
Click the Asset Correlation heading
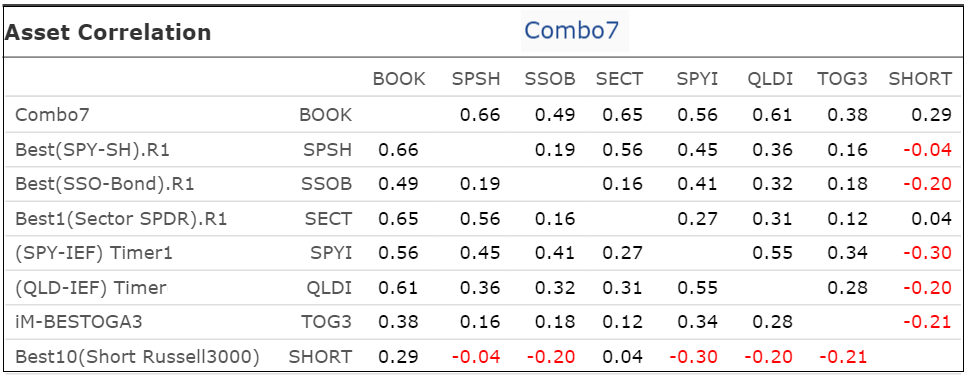[x=108, y=32]
